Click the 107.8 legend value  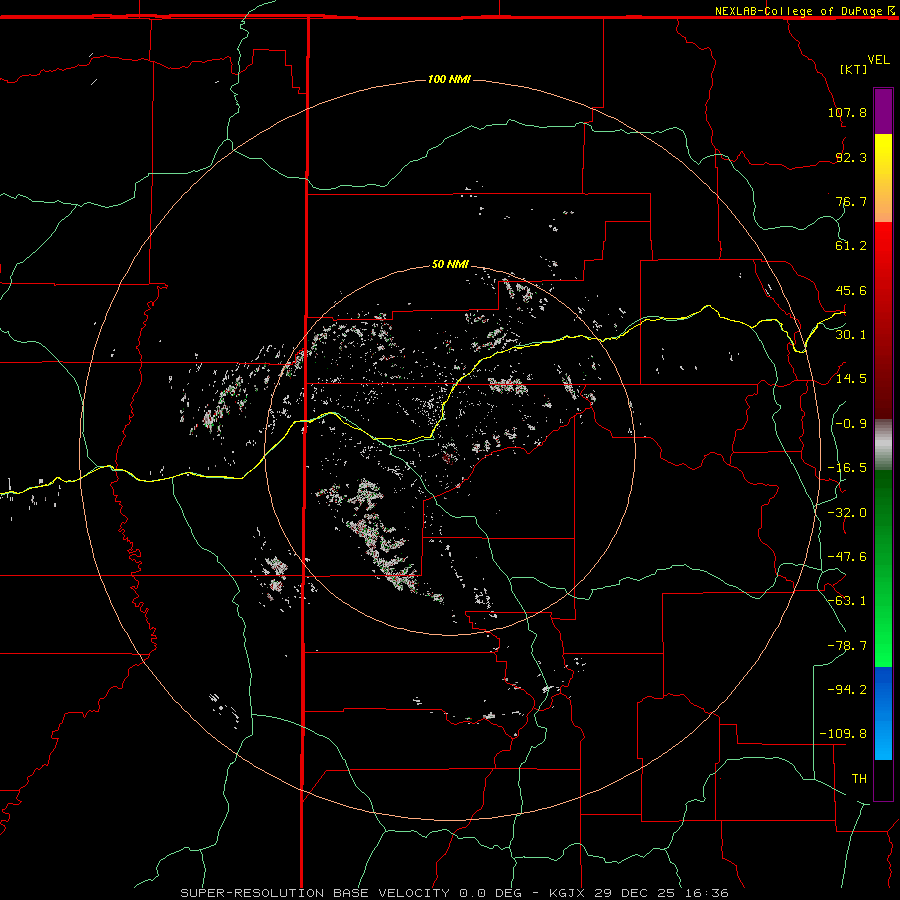(x=847, y=112)
